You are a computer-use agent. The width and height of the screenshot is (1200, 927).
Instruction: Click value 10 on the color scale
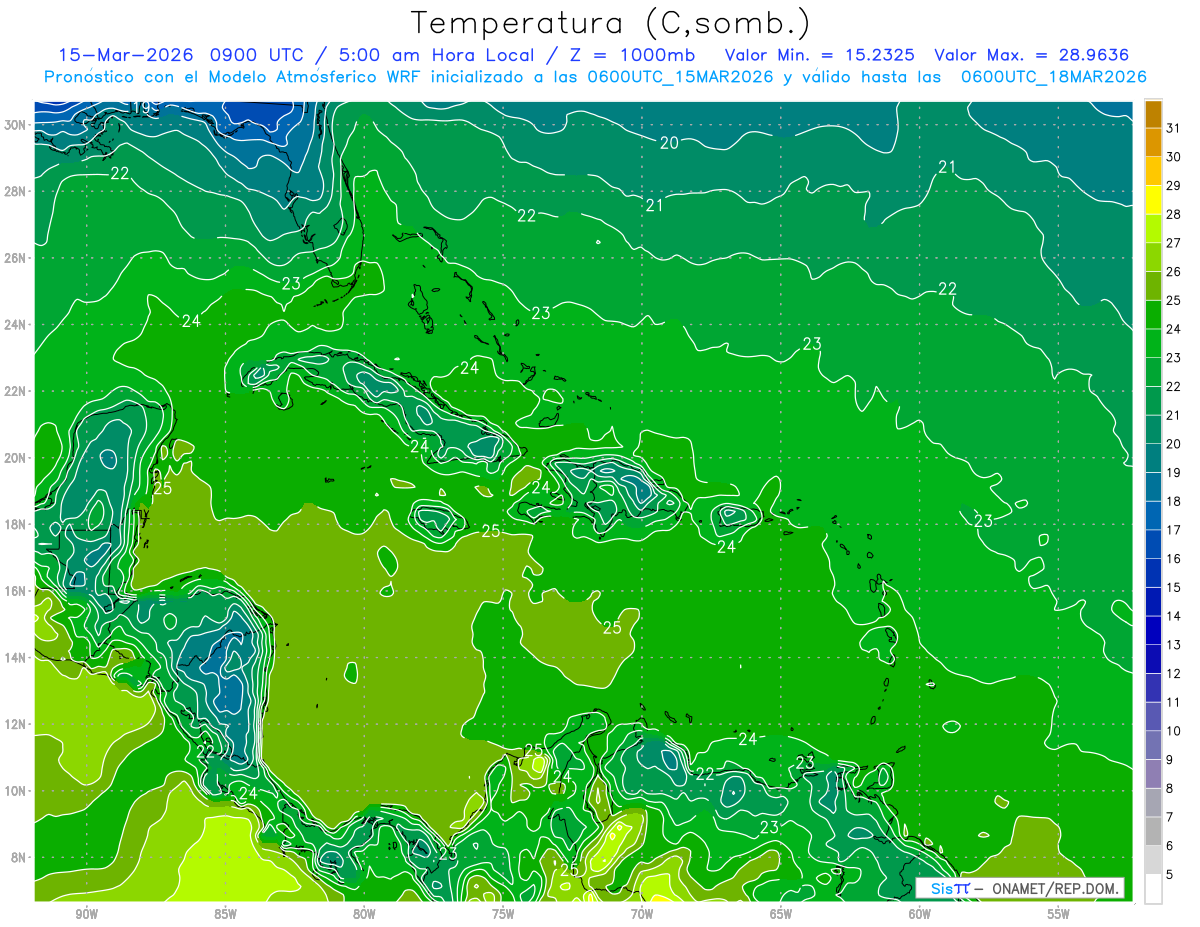point(1174,732)
